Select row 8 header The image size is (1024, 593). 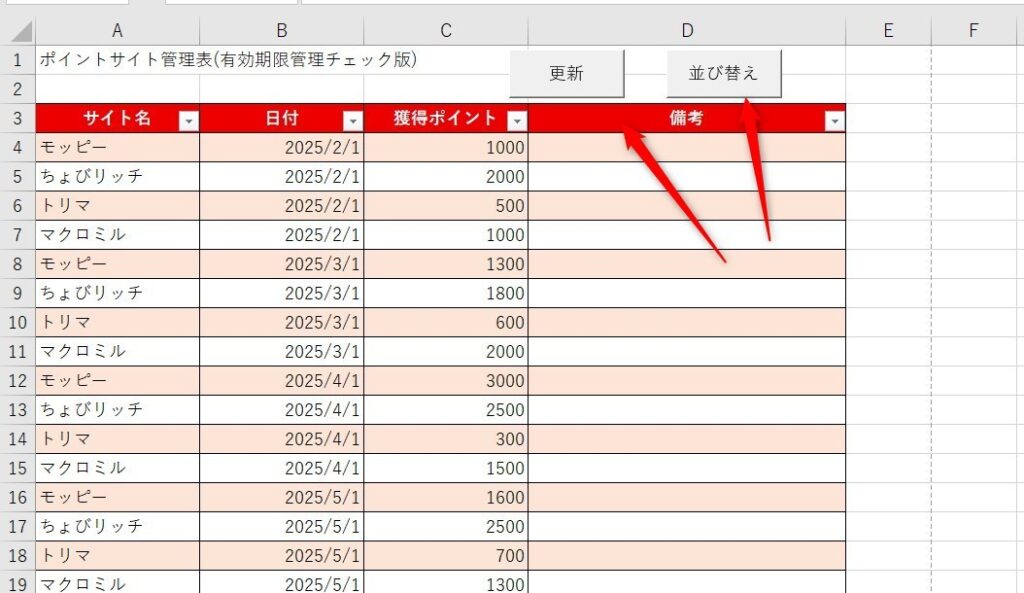coord(18,264)
